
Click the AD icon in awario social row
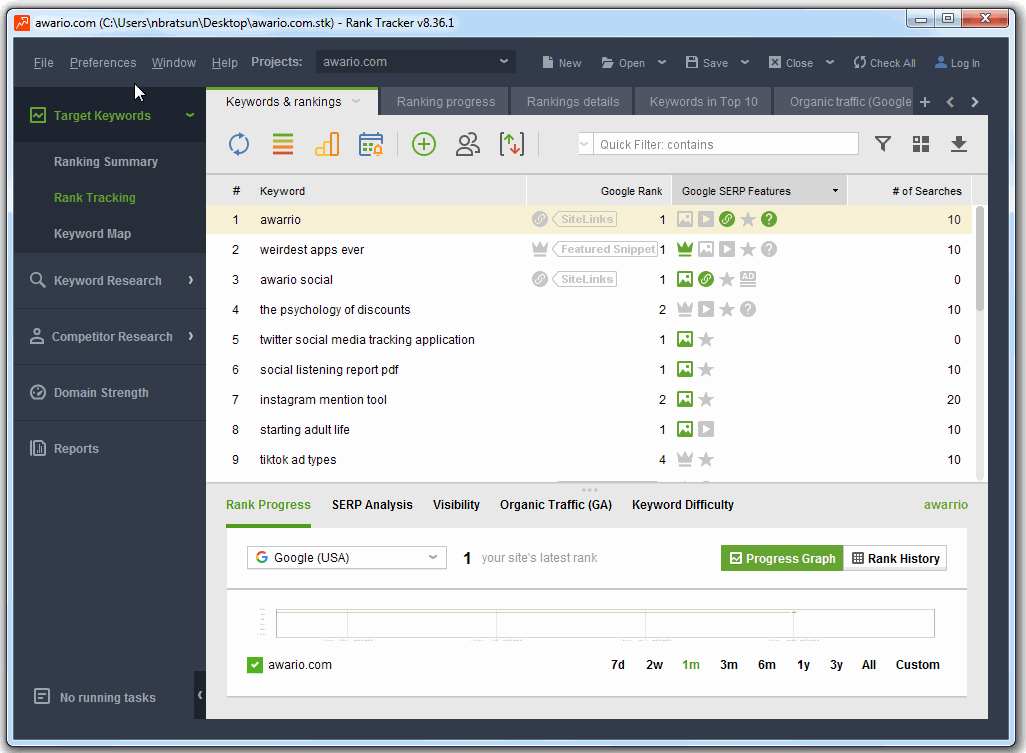[x=748, y=279]
